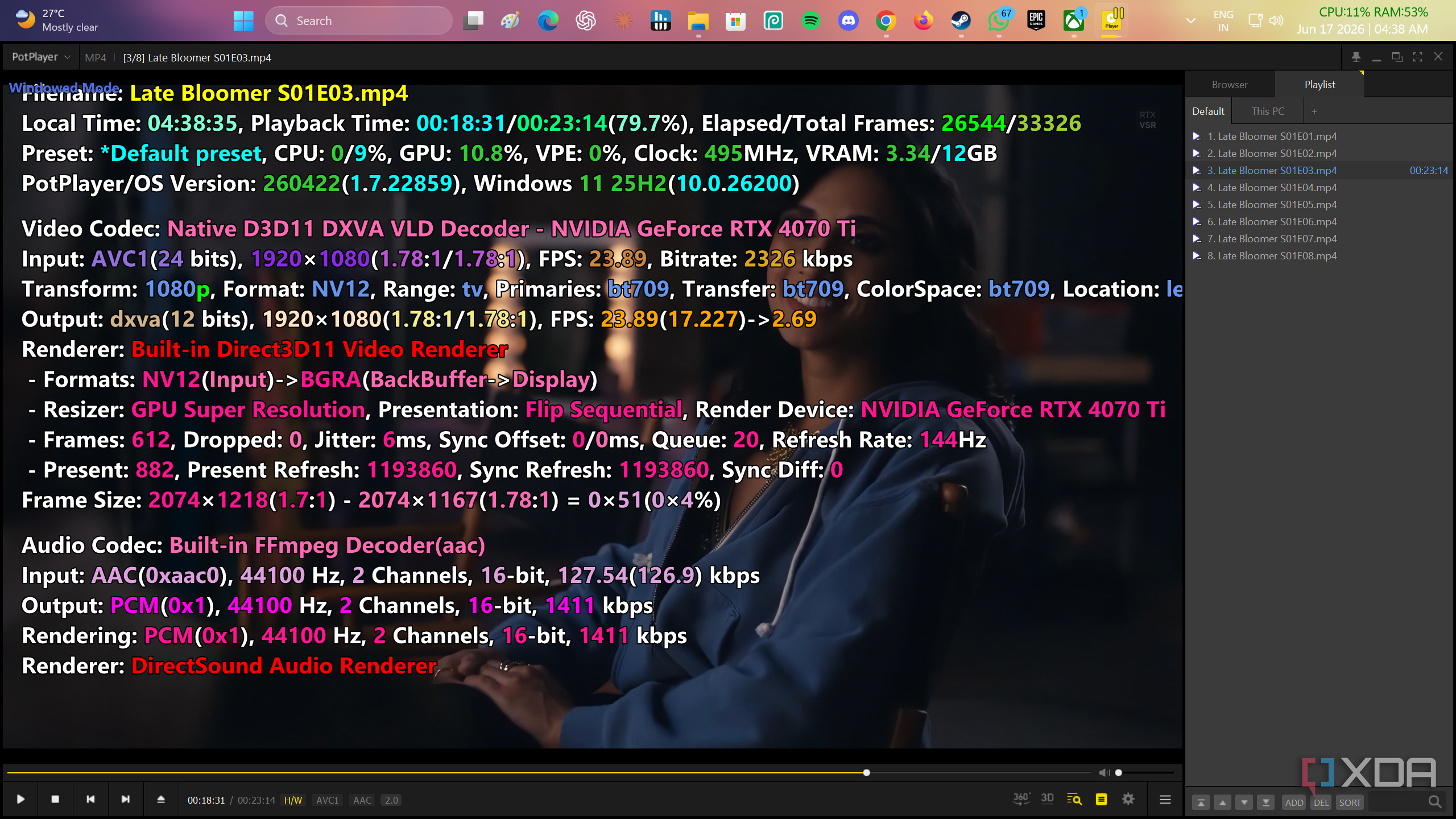Select Late Bloomer S01E04.mp4 in playlist
Screen dimensions: 1456x819
coord(1319,188)
